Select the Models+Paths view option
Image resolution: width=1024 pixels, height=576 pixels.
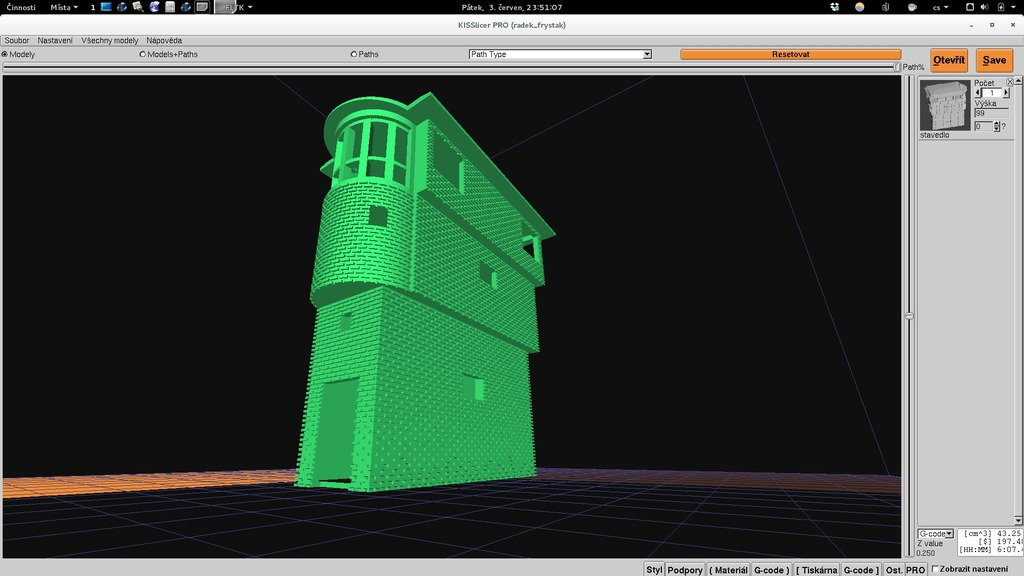(x=143, y=54)
